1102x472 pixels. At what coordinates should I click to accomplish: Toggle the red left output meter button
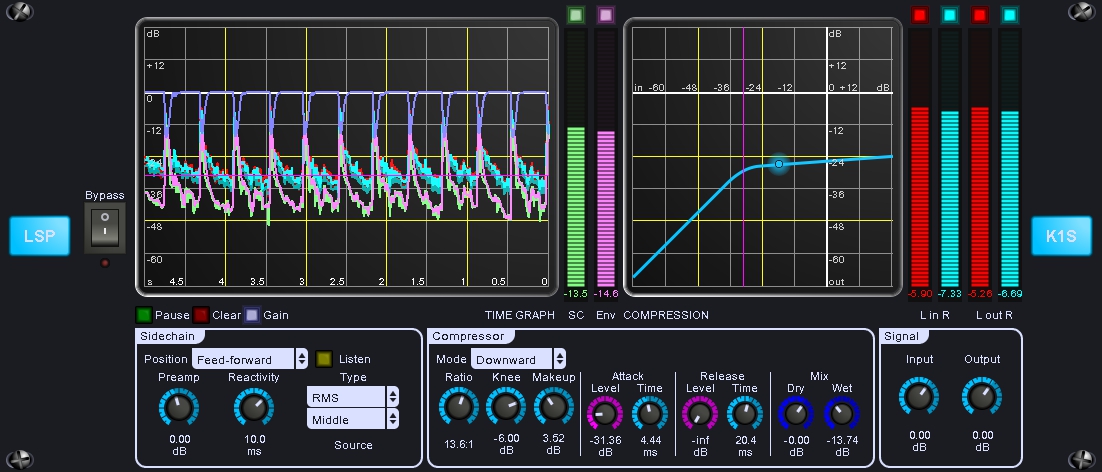click(980, 15)
